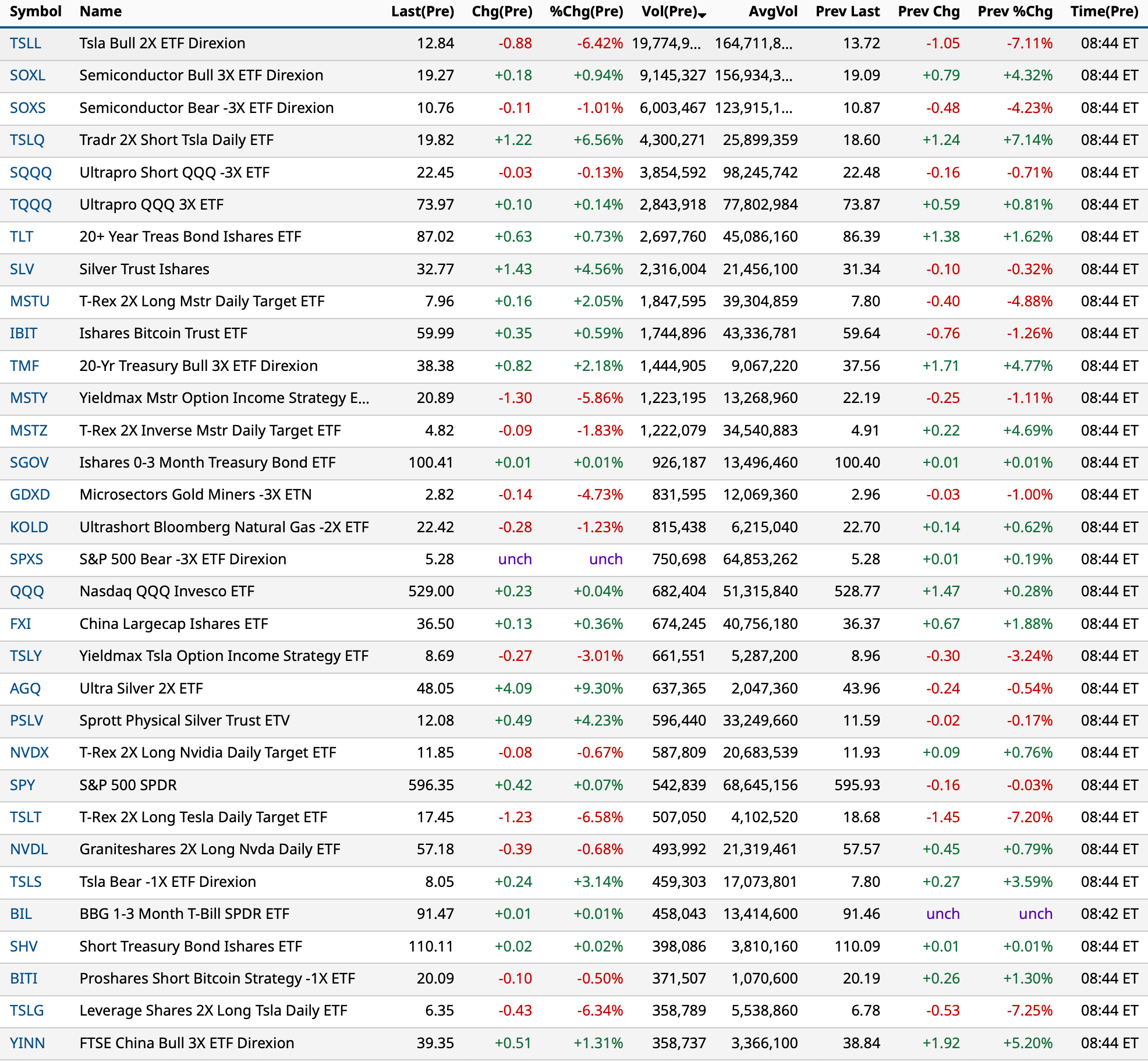The width and height of the screenshot is (1148, 1061).
Task: Open the MSTY ticker link
Action: [x=29, y=398]
